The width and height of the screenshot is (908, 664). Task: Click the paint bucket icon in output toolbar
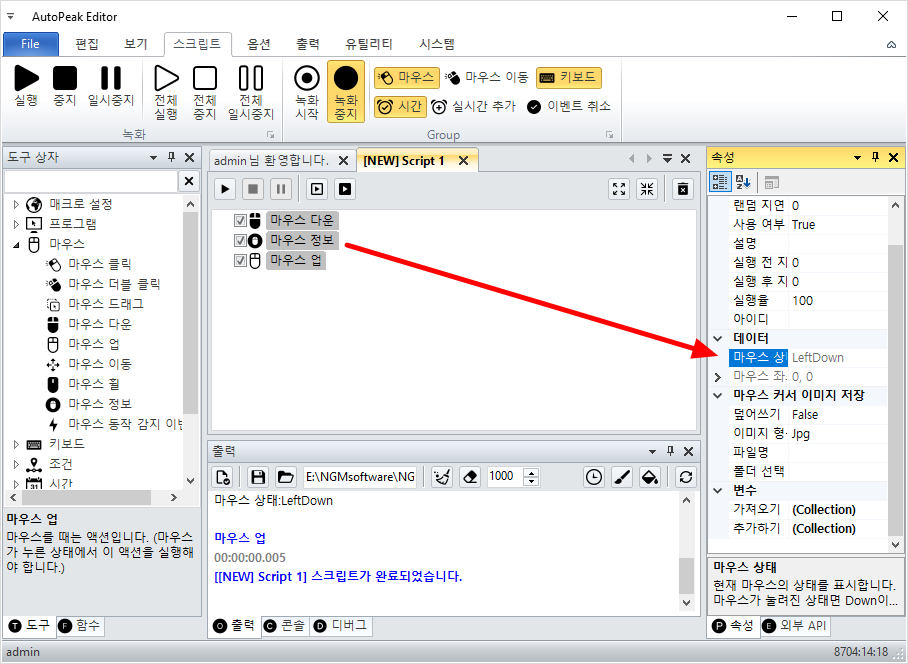pos(650,477)
